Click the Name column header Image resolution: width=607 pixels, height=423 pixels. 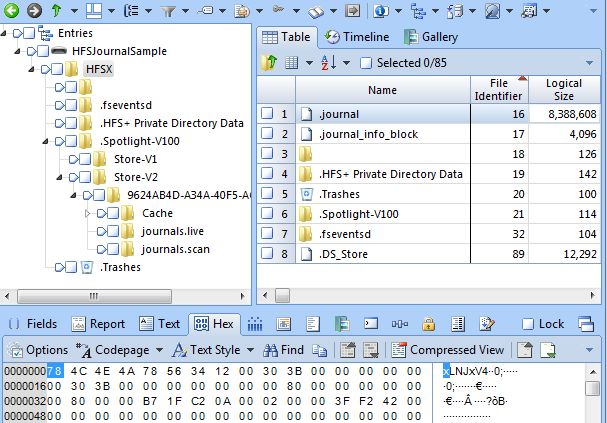(382, 90)
